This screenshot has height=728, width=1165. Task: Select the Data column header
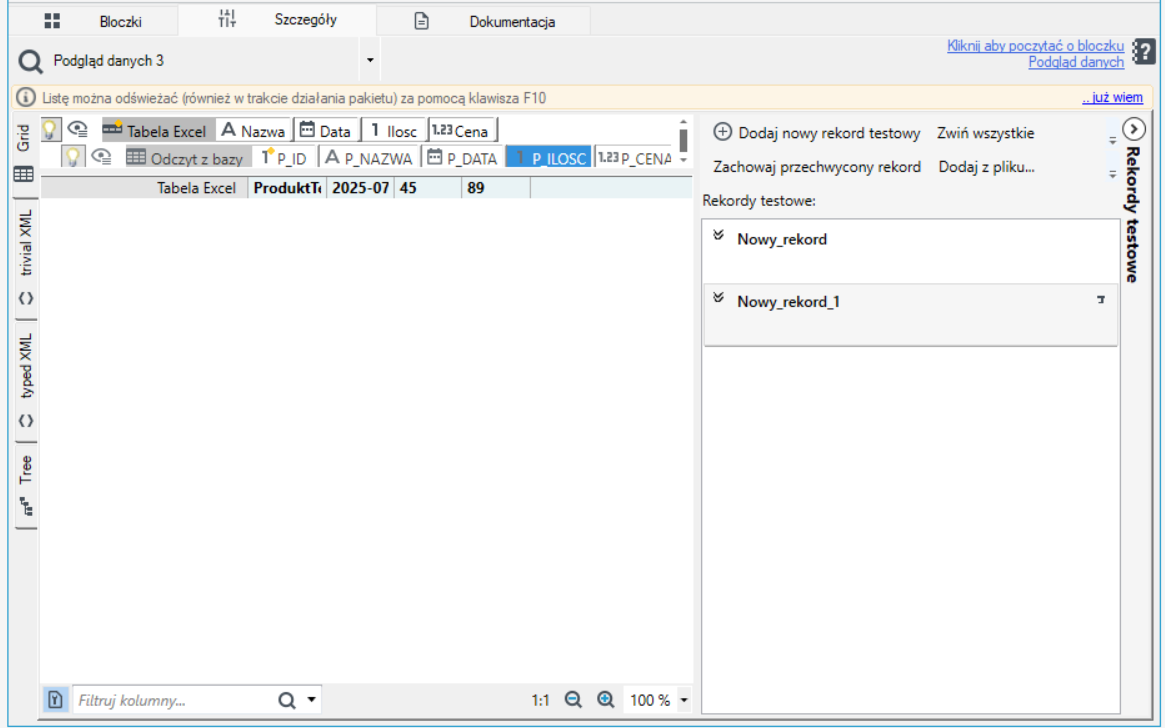point(325,131)
